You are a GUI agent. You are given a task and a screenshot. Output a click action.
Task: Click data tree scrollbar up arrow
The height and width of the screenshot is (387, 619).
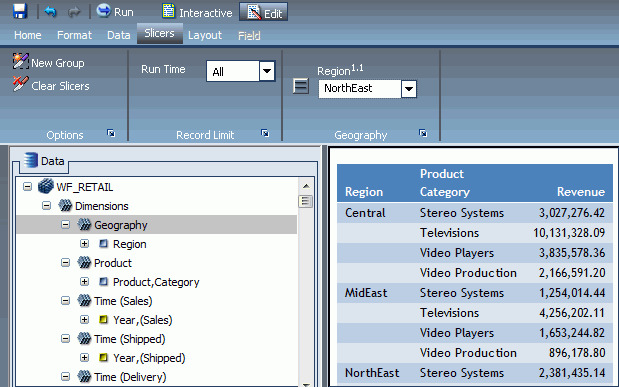pos(306,186)
